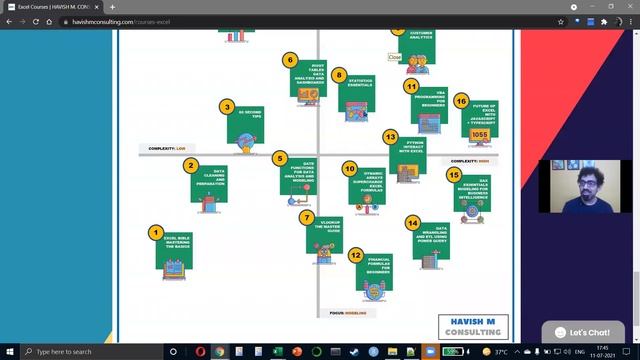Click the Type here to search box
Screen dimensions: 640x360
pyautogui.click(x=91, y=351)
